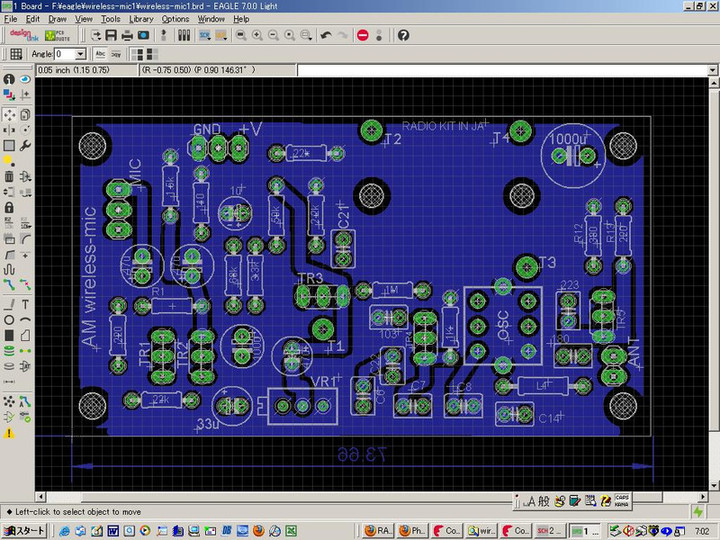This screenshot has width=720, height=540.
Task: Click the Grid settings icon
Action: [x=16, y=54]
